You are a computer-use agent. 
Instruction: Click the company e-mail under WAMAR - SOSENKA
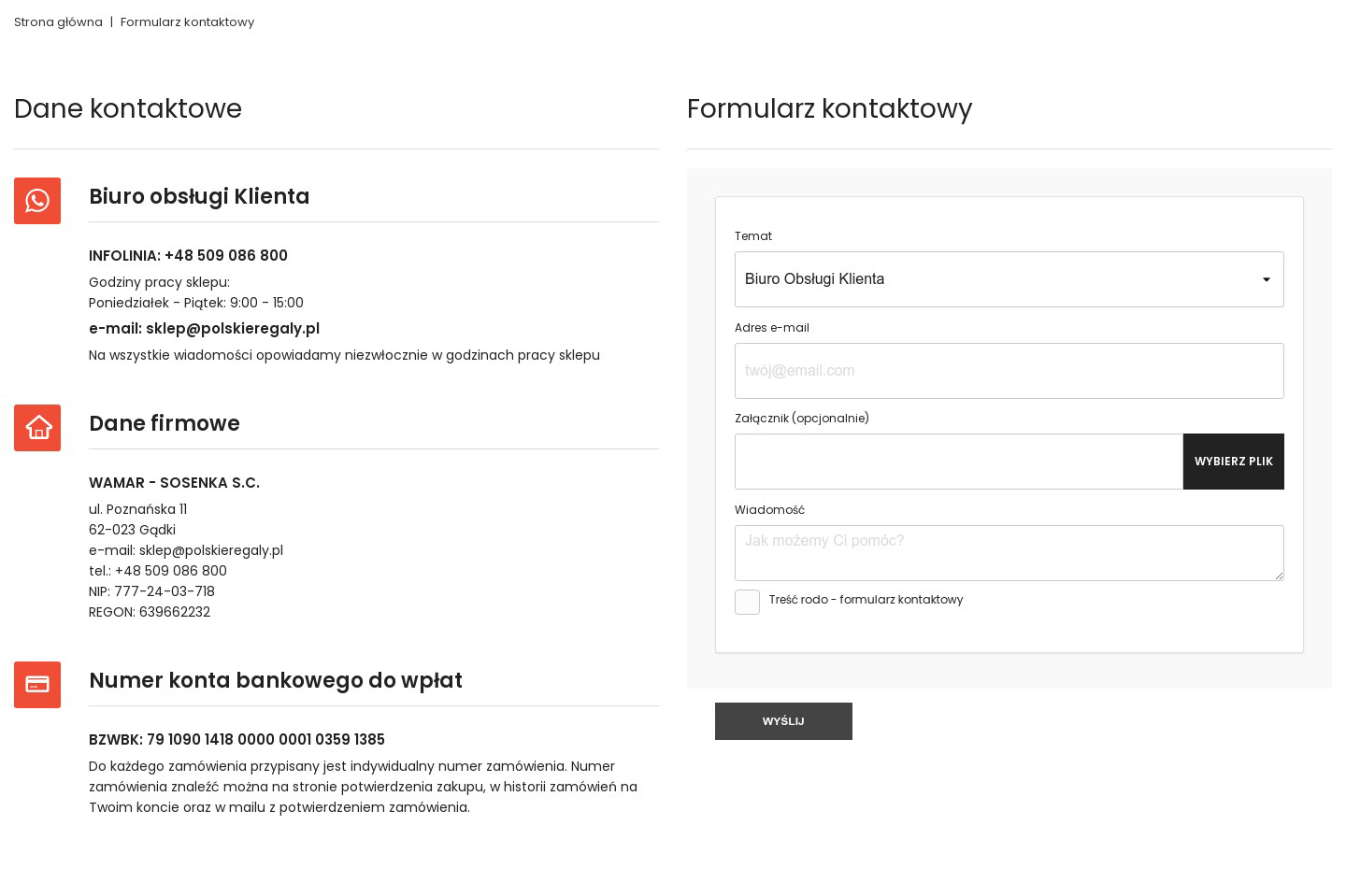211,550
